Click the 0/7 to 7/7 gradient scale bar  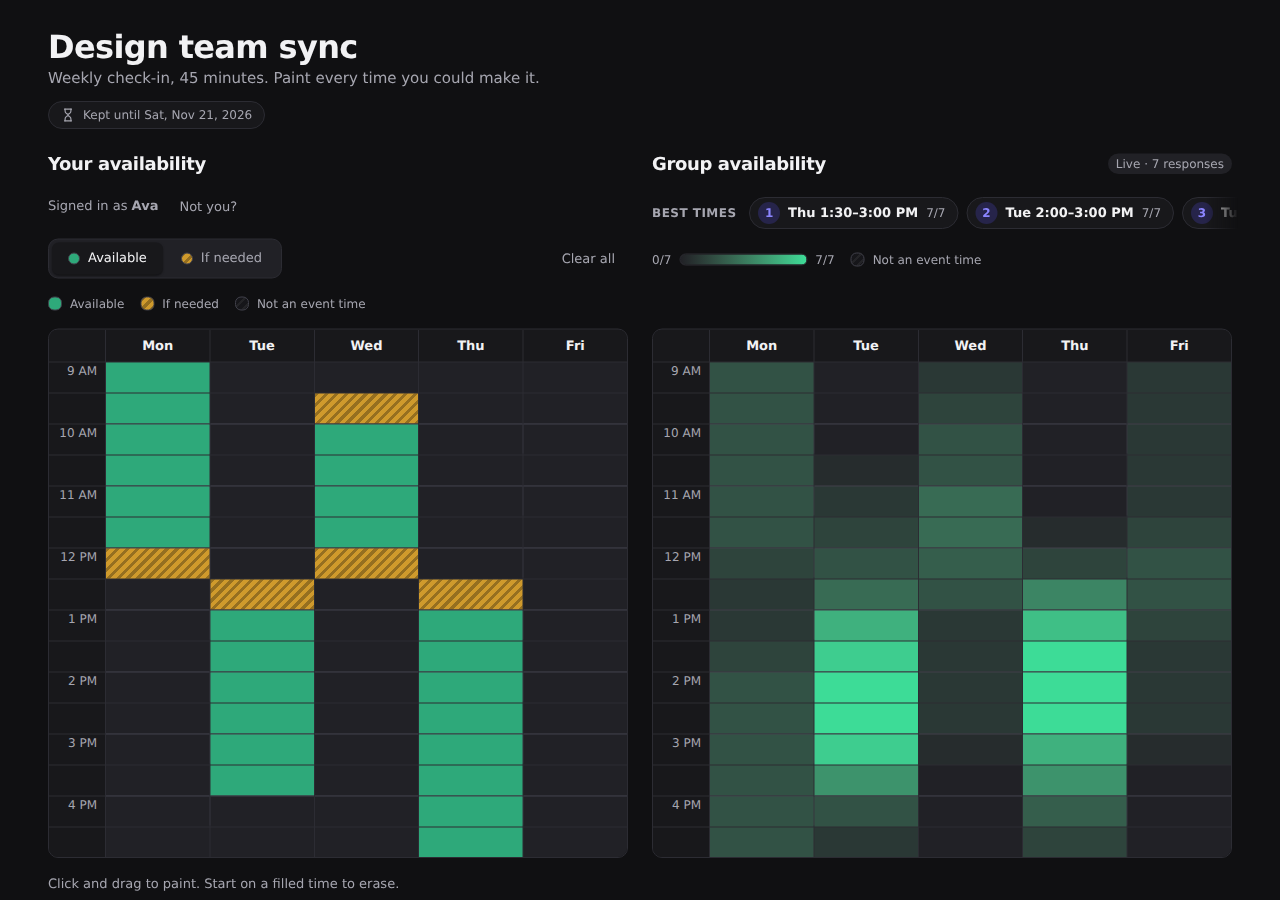click(743, 260)
